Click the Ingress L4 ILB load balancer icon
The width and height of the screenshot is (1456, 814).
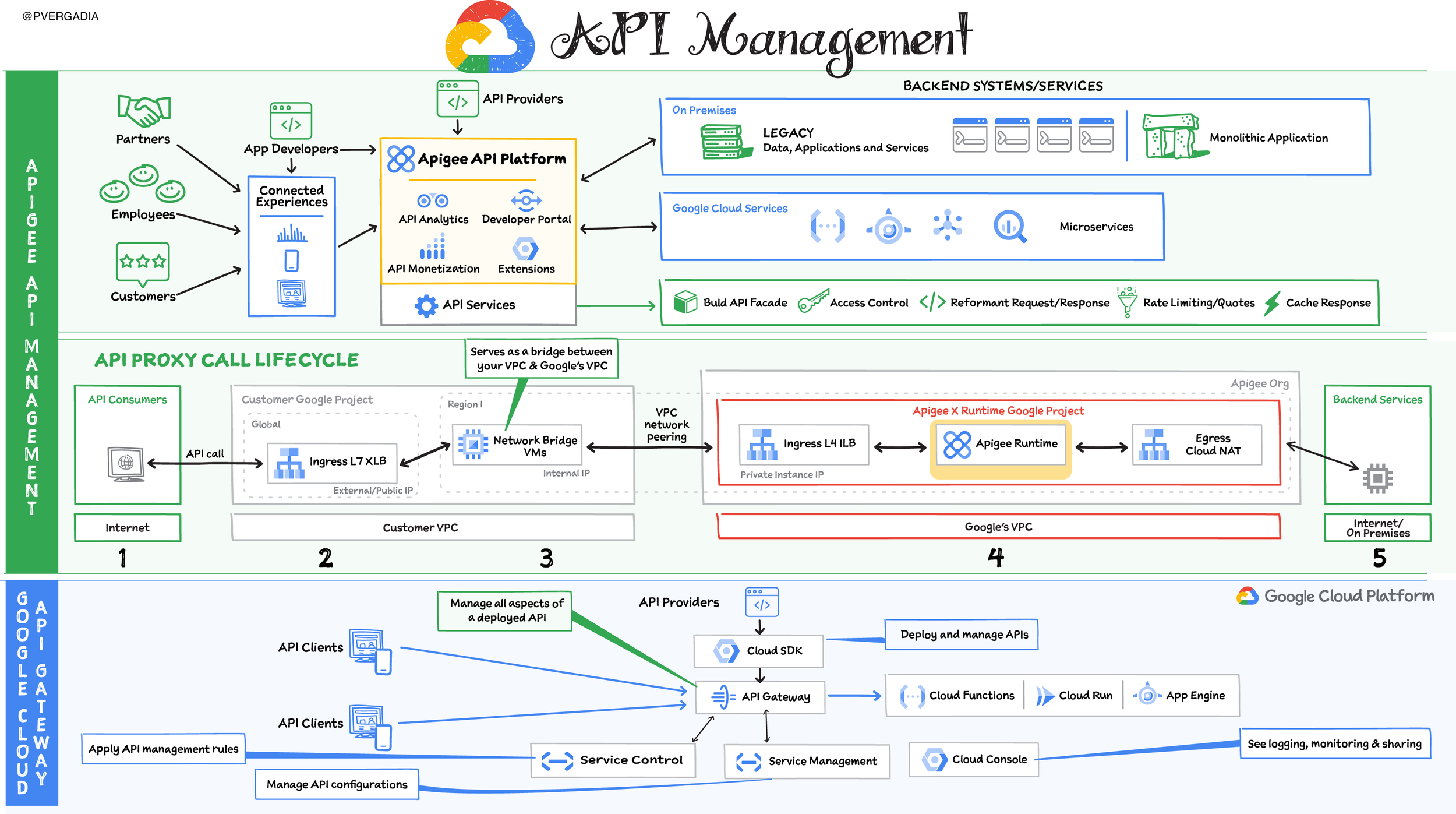coord(762,445)
